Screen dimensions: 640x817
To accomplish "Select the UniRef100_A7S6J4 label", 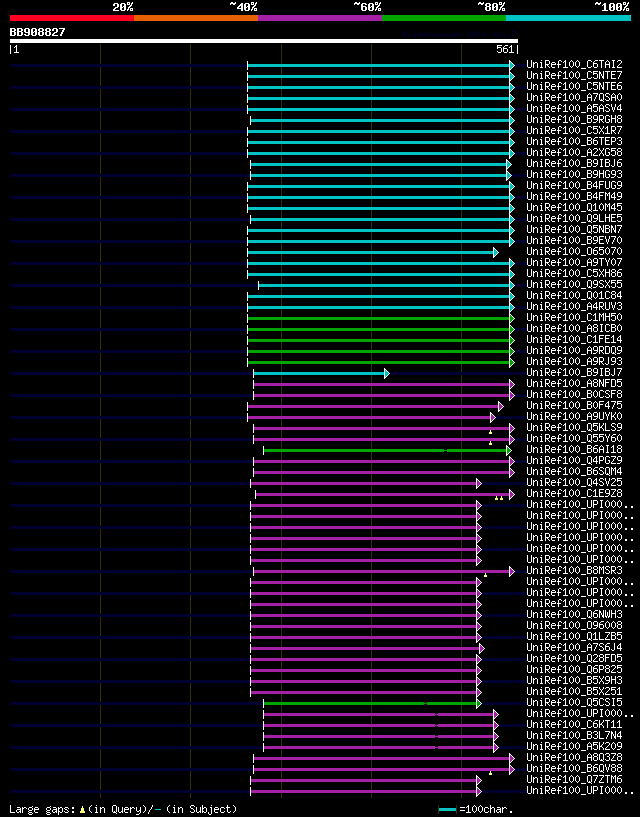I will [x=574, y=647].
